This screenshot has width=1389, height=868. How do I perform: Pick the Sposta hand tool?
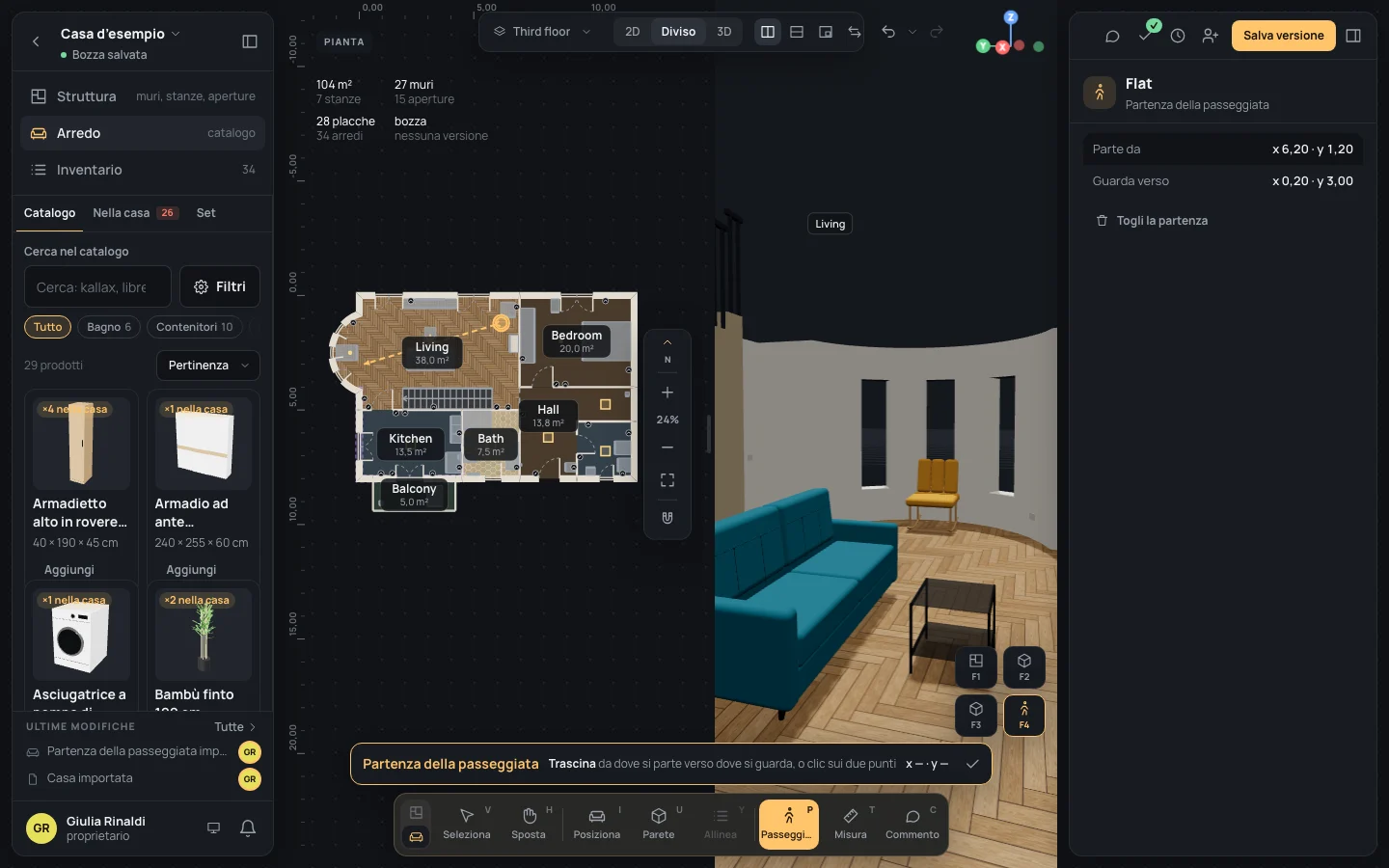pos(529,824)
